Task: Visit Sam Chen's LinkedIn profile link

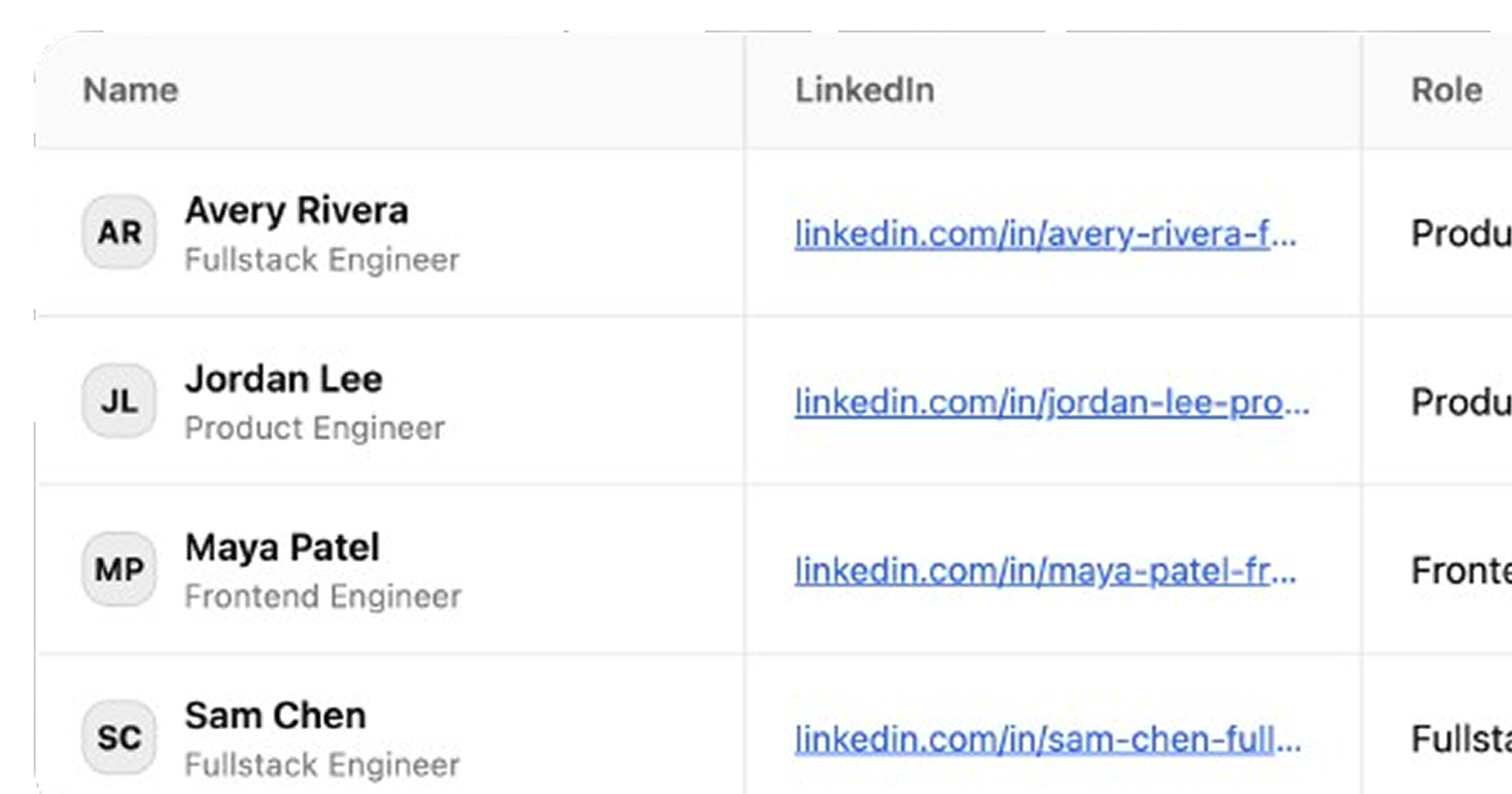Action: (x=1047, y=740)
